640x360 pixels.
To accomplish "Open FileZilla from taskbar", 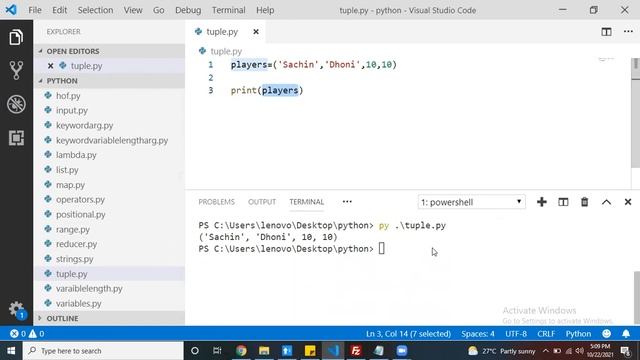I will pos(356,351).
